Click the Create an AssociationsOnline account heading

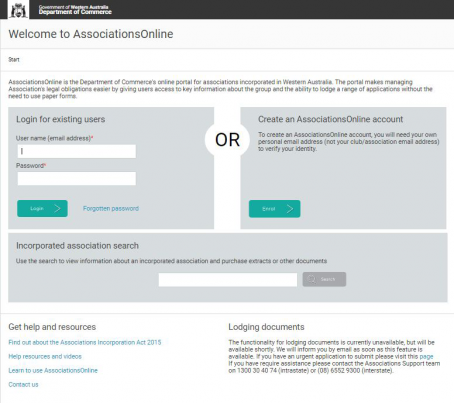[331, 119]
